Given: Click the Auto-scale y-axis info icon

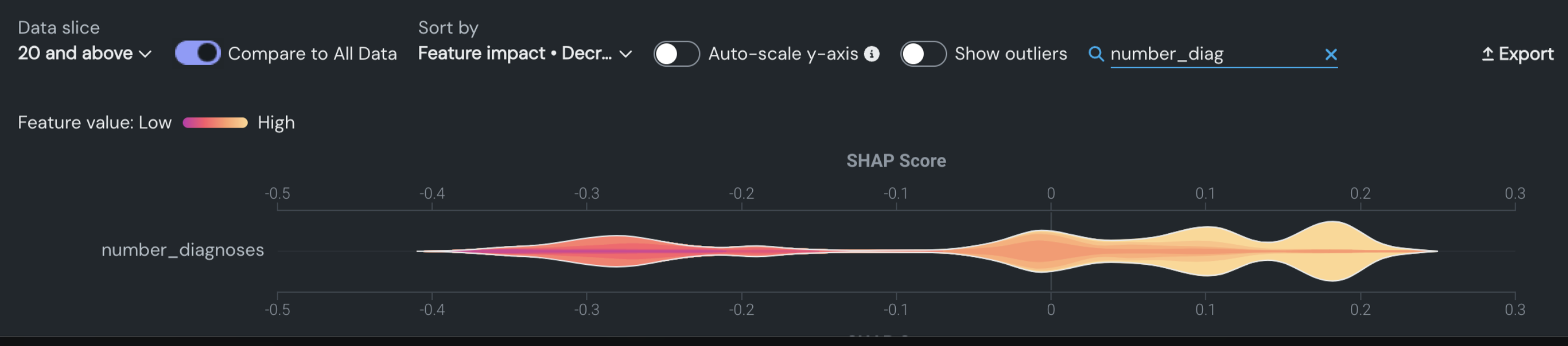Looking at the screenshot, I should [872, 54].
